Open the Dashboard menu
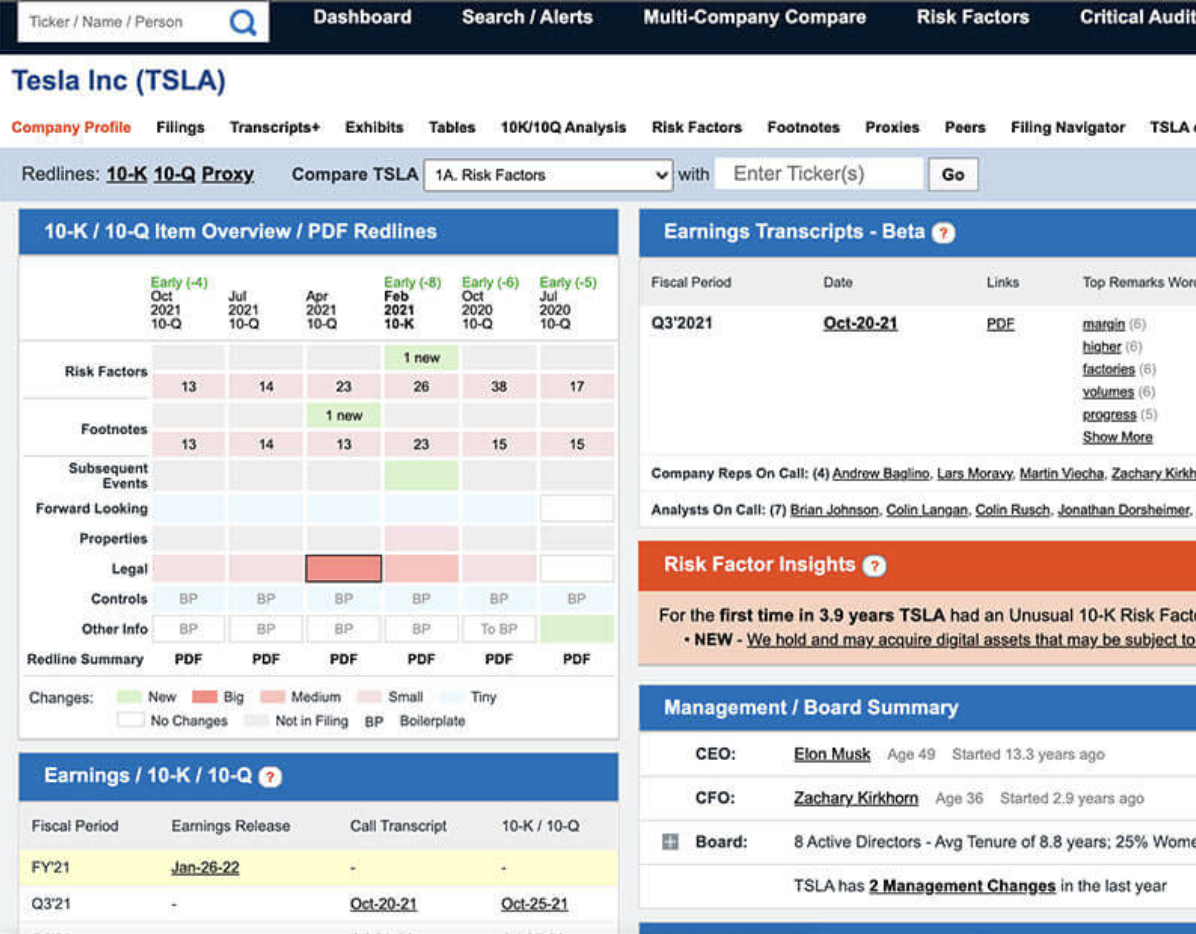Screen dimensions: 1196x934 (x=362, y=17)
